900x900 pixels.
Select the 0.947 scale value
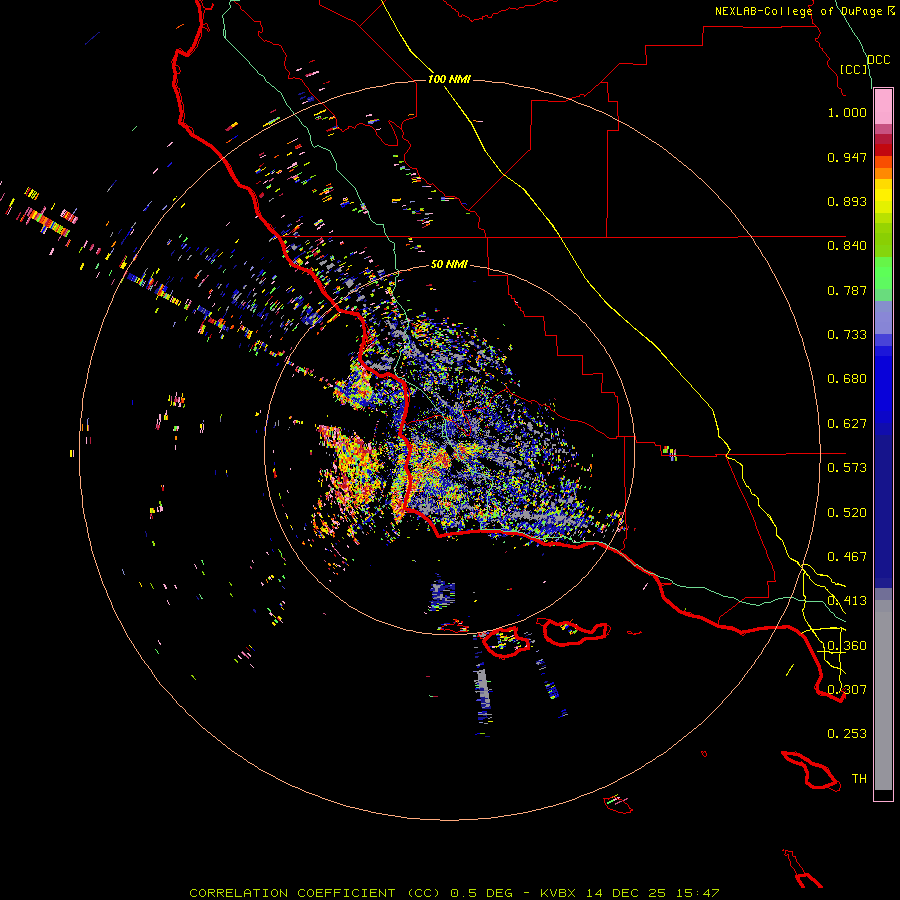pos(847,157)
